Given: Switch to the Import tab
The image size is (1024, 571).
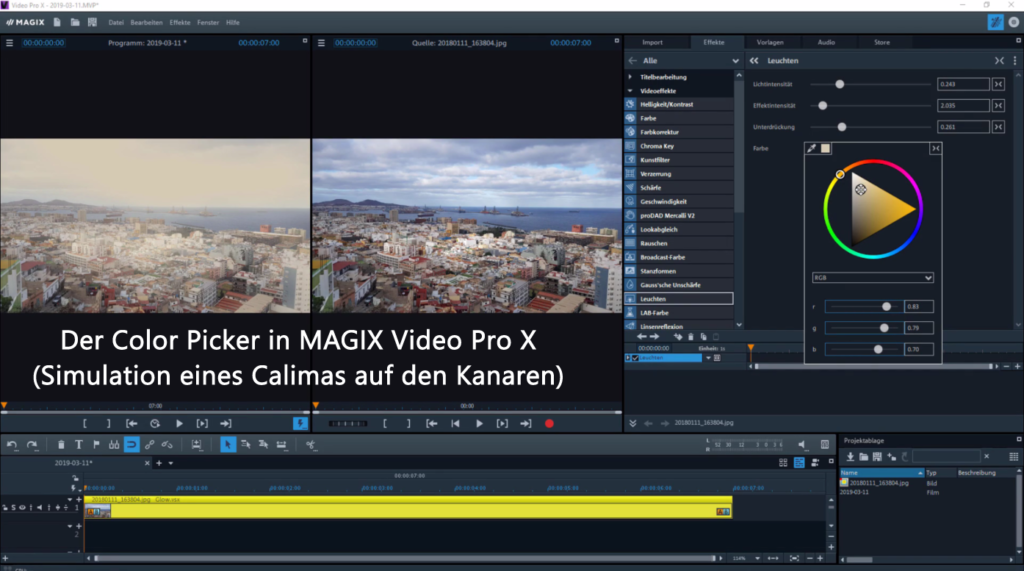Looking at the screenshot, I should (652, 42).
